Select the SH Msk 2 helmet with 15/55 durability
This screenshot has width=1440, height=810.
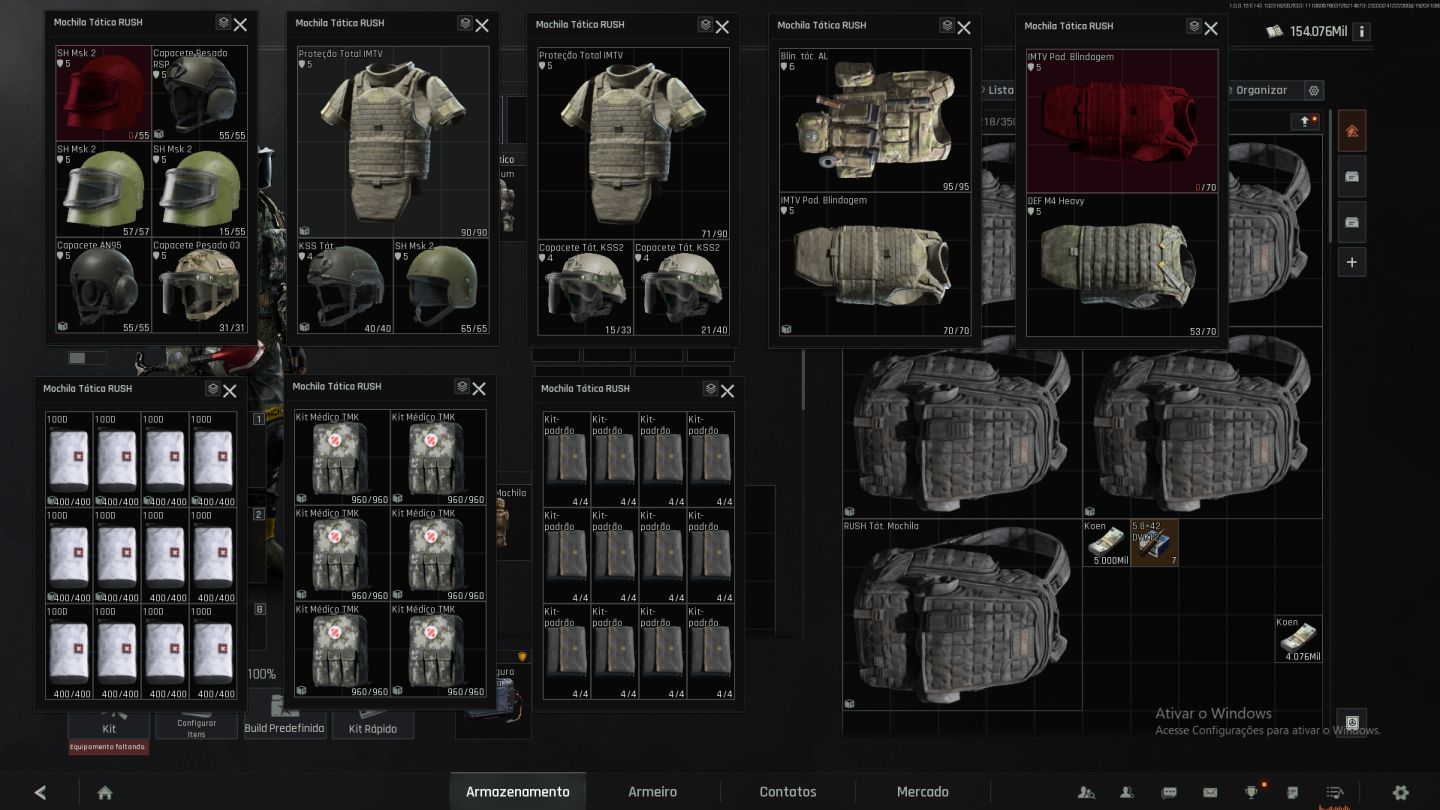[x=199, y=189]
